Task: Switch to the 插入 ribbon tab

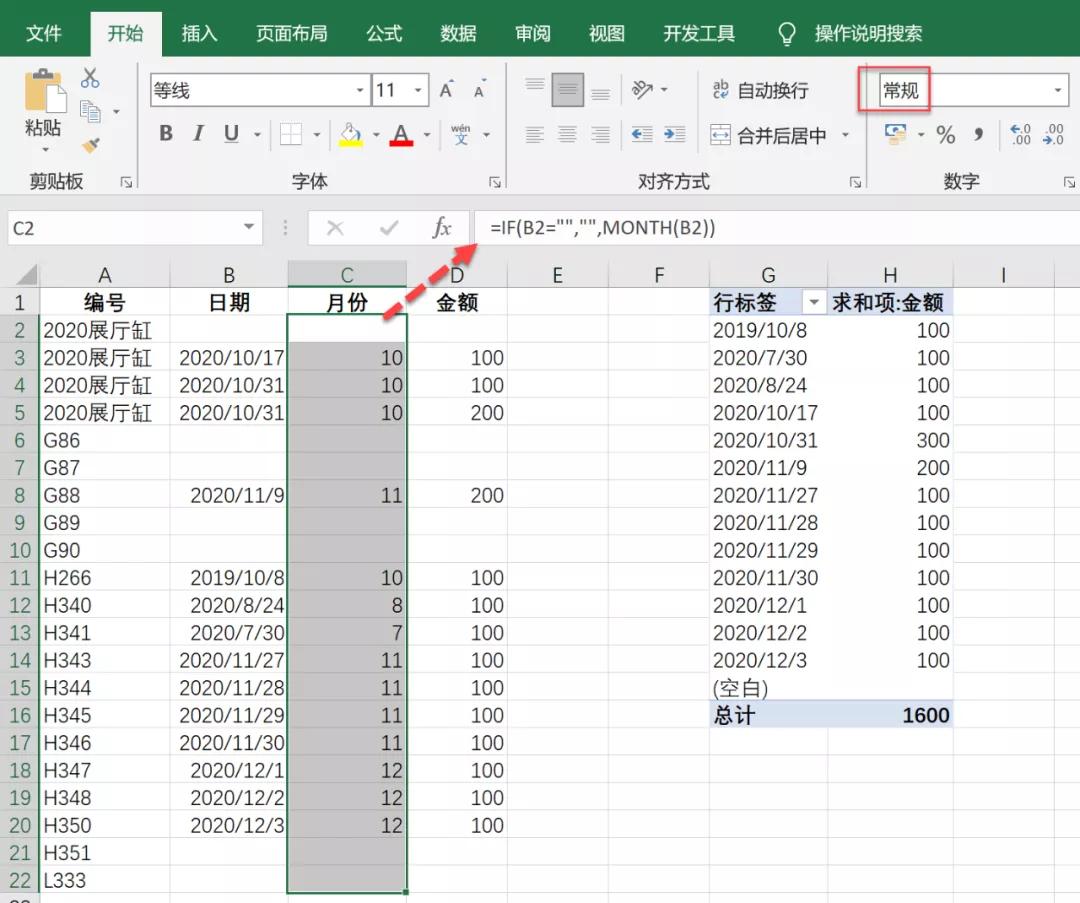Action: click(x=199, y=33)
